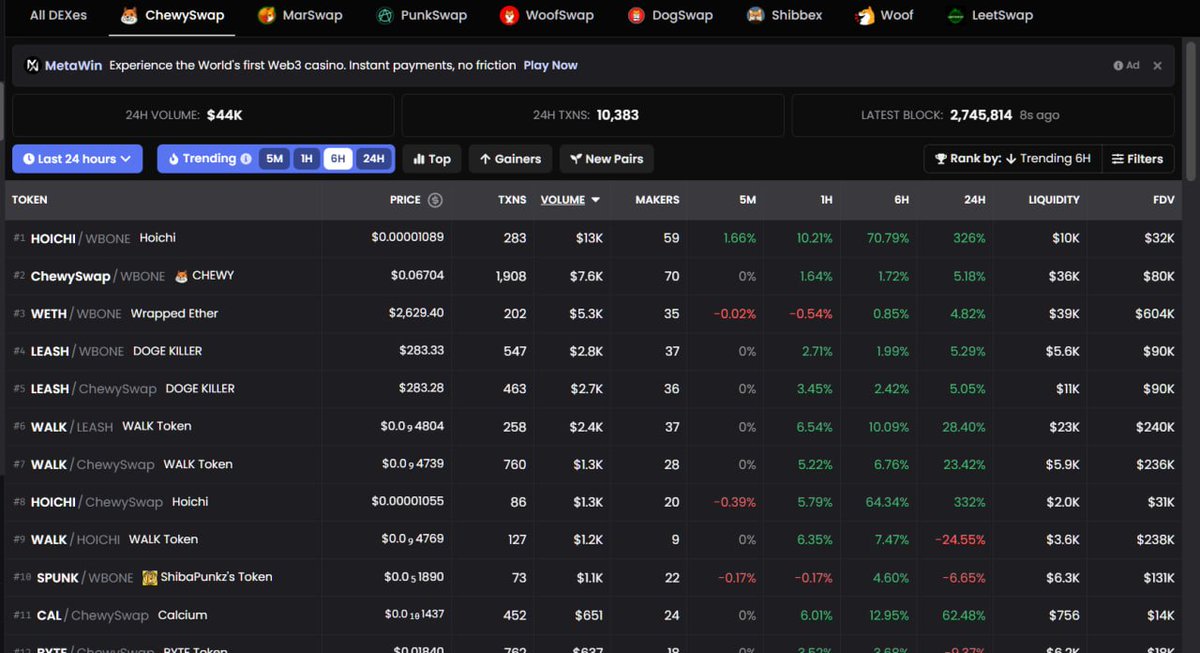This screenshot has height=653, width=1200.
Task: Click the WoofSwap logo icon
Action: (x=510, y=16)
